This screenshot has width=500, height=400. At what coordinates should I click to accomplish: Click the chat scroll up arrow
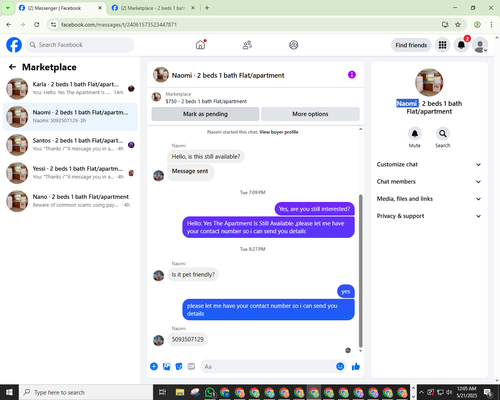point(360,129)
